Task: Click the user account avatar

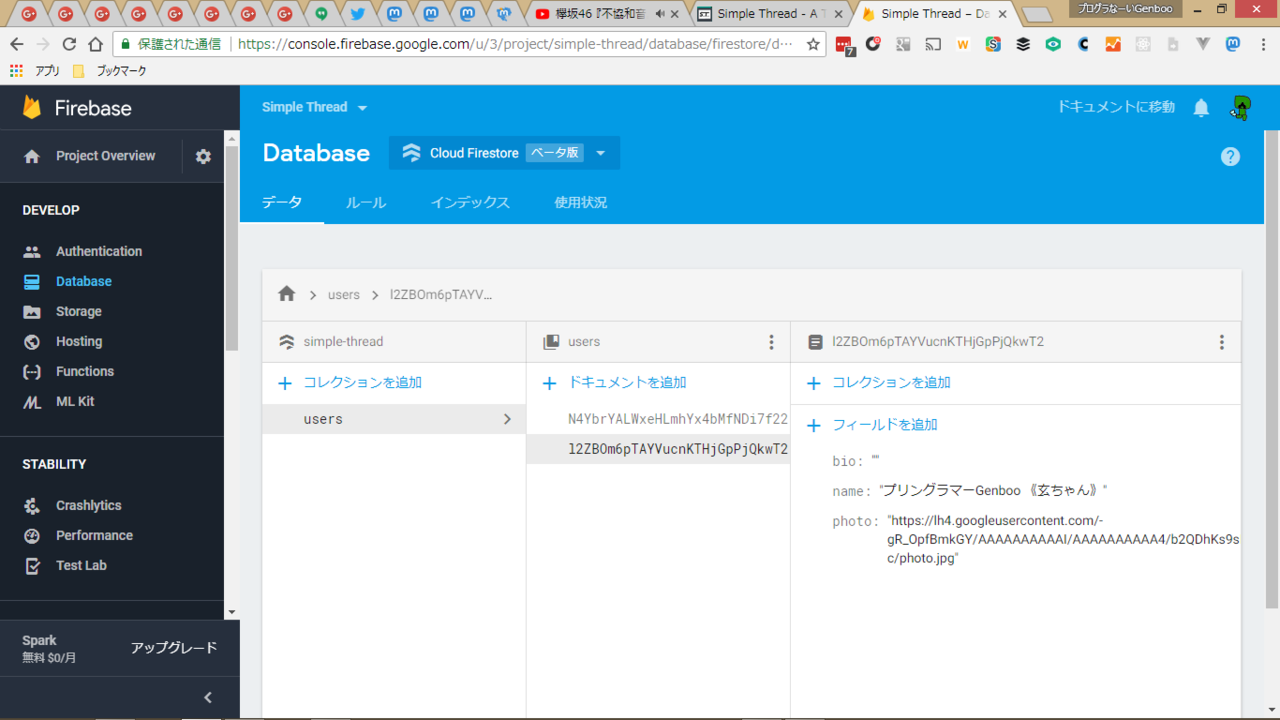Action: (x=1240, y=108)
